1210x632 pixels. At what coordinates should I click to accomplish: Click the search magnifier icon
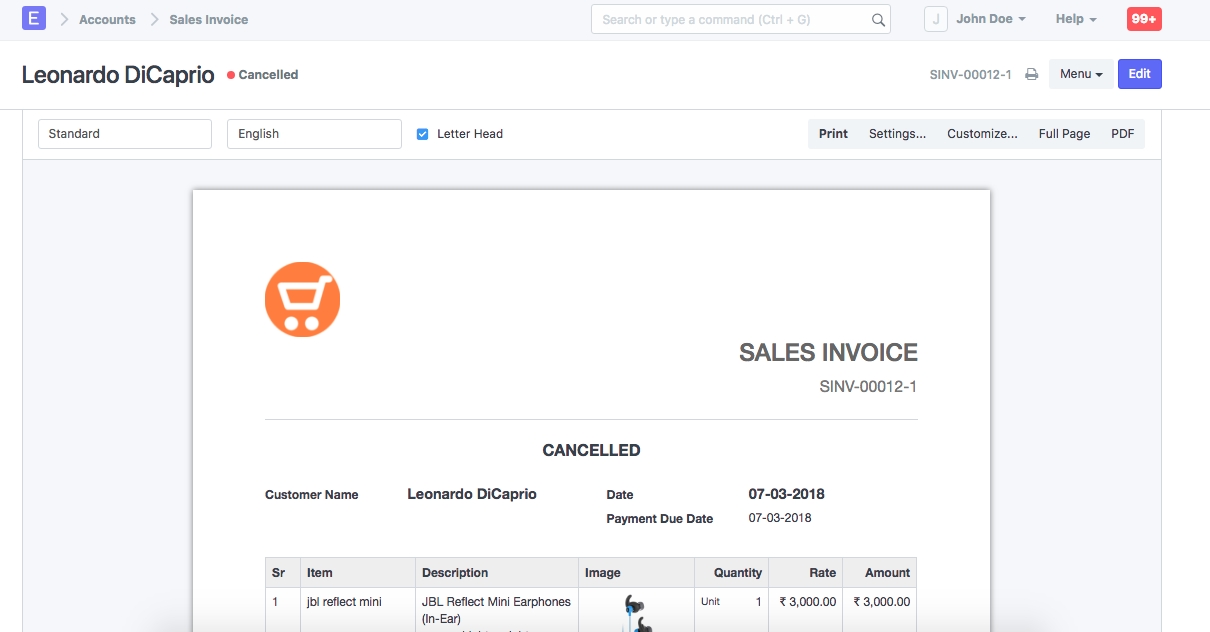(x=877, y=20)
